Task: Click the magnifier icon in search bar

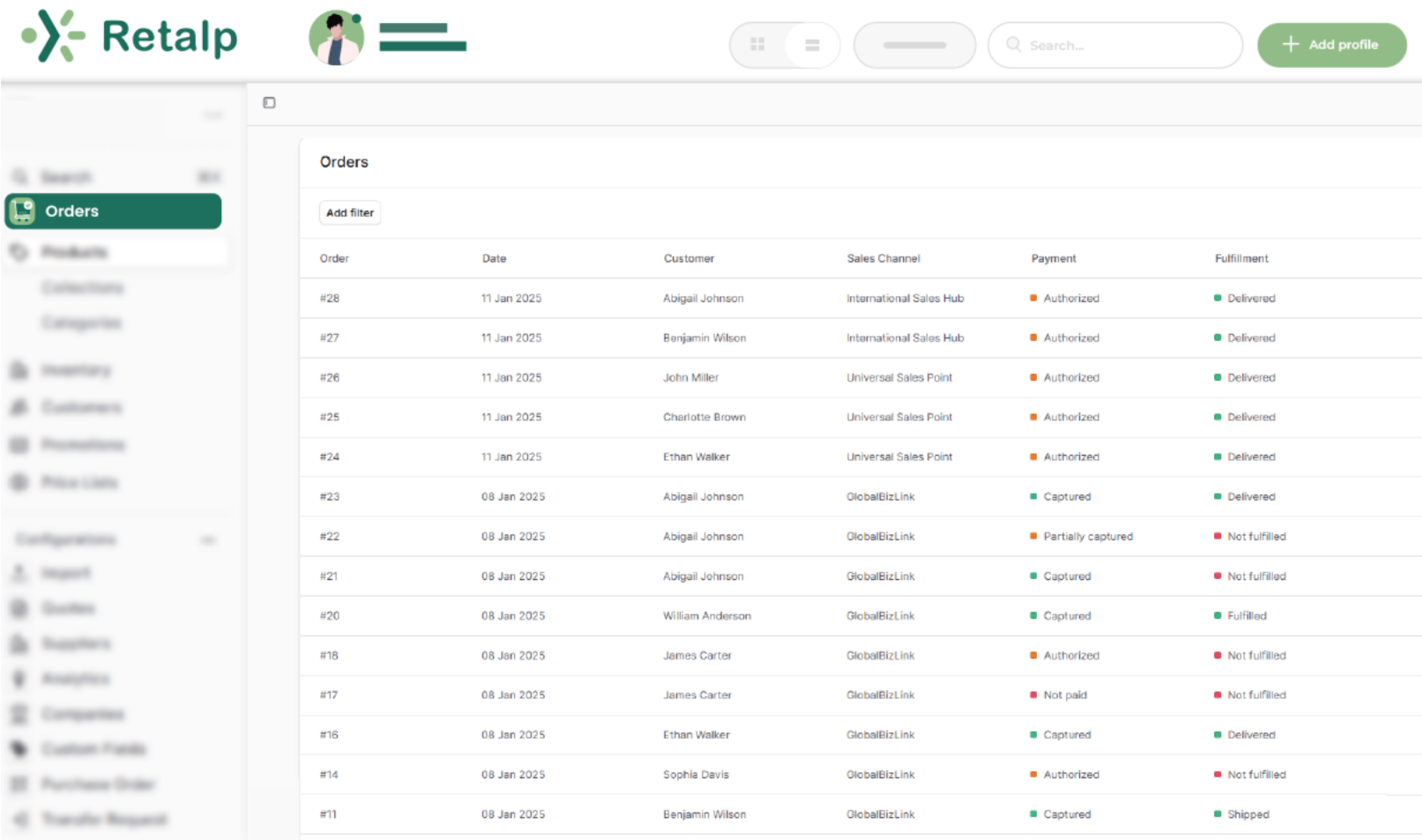Action: point(1013,44)
